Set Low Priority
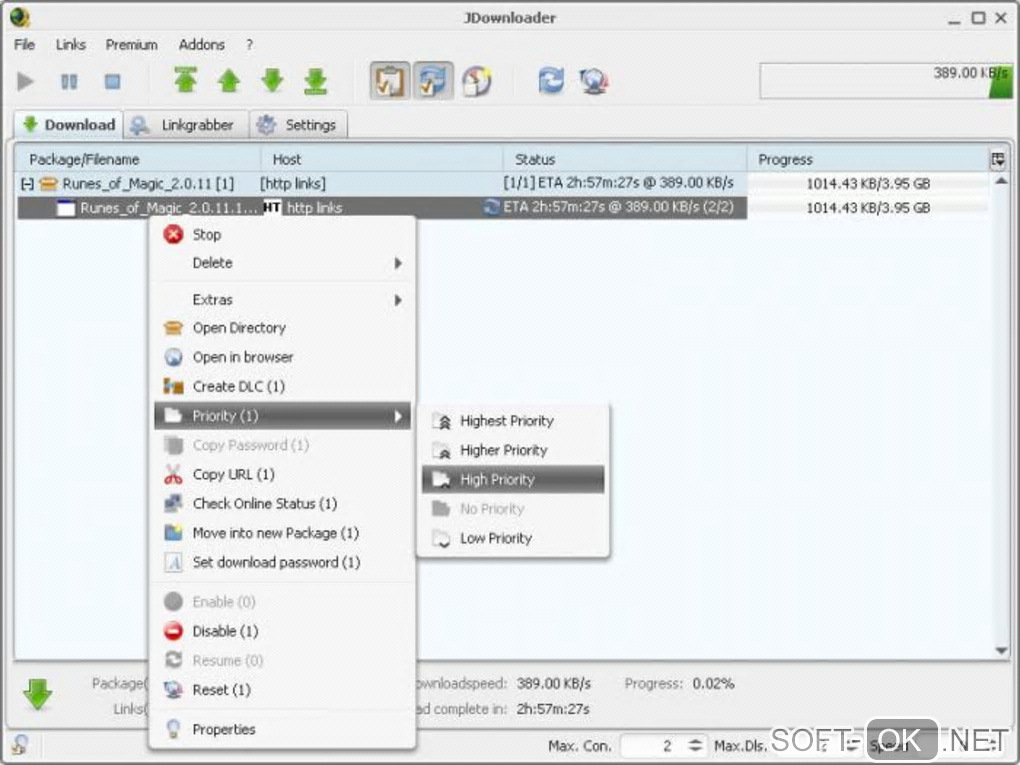 pyautogui.click(x=513, y=538)
